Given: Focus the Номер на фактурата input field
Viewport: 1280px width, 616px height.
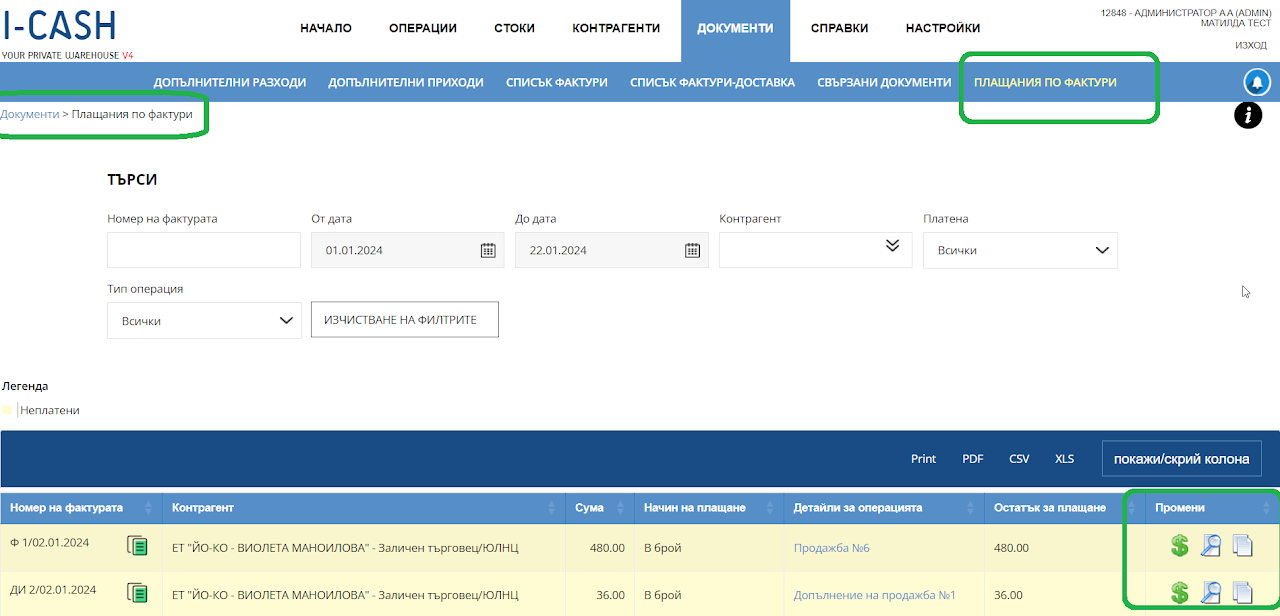Looking at the screenshot, I should (204, 250).
